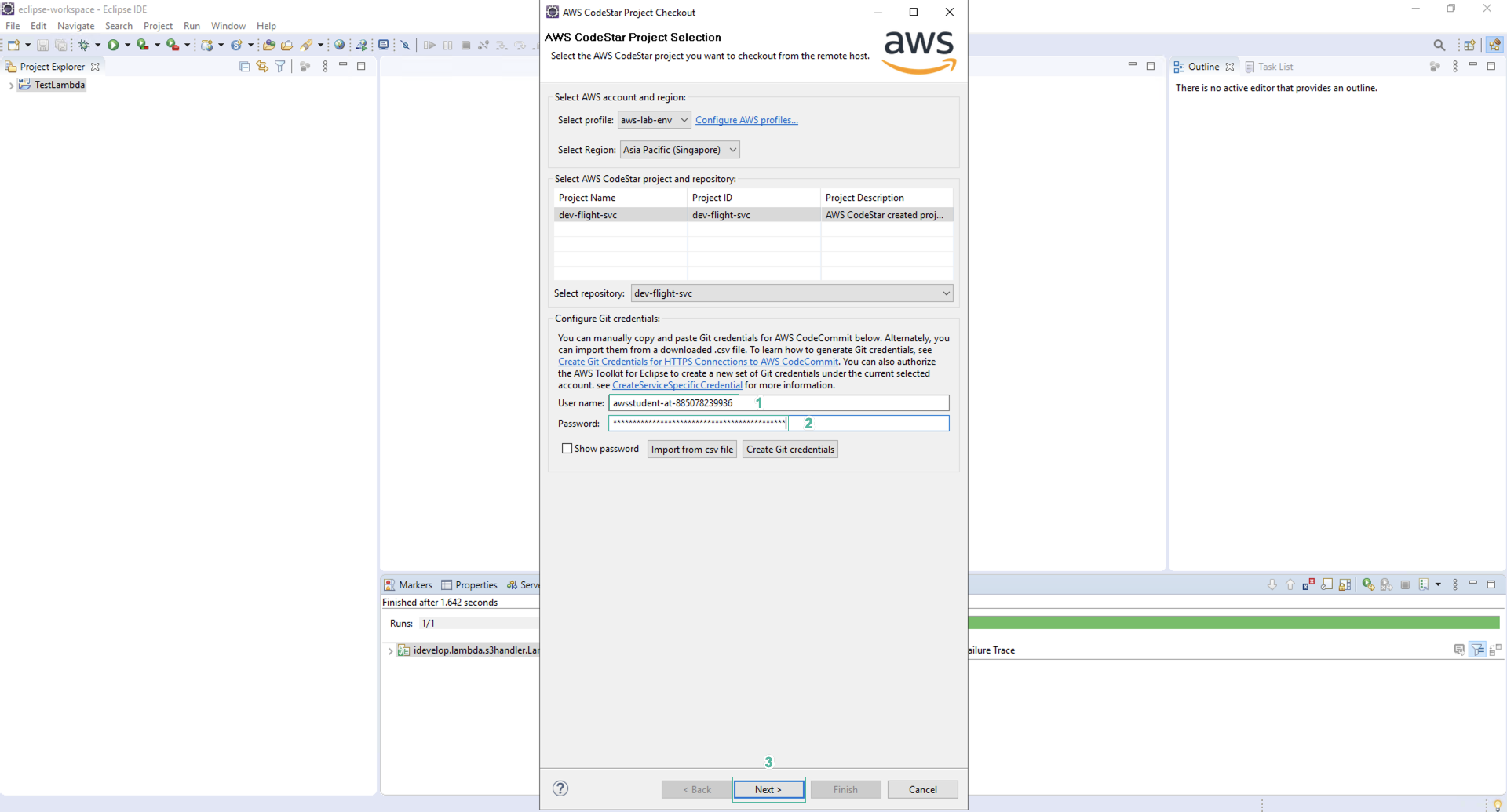Open CreateServiceSpecificCredential link
This screenshot has width=1507, height=812.
tap(677, 385)
